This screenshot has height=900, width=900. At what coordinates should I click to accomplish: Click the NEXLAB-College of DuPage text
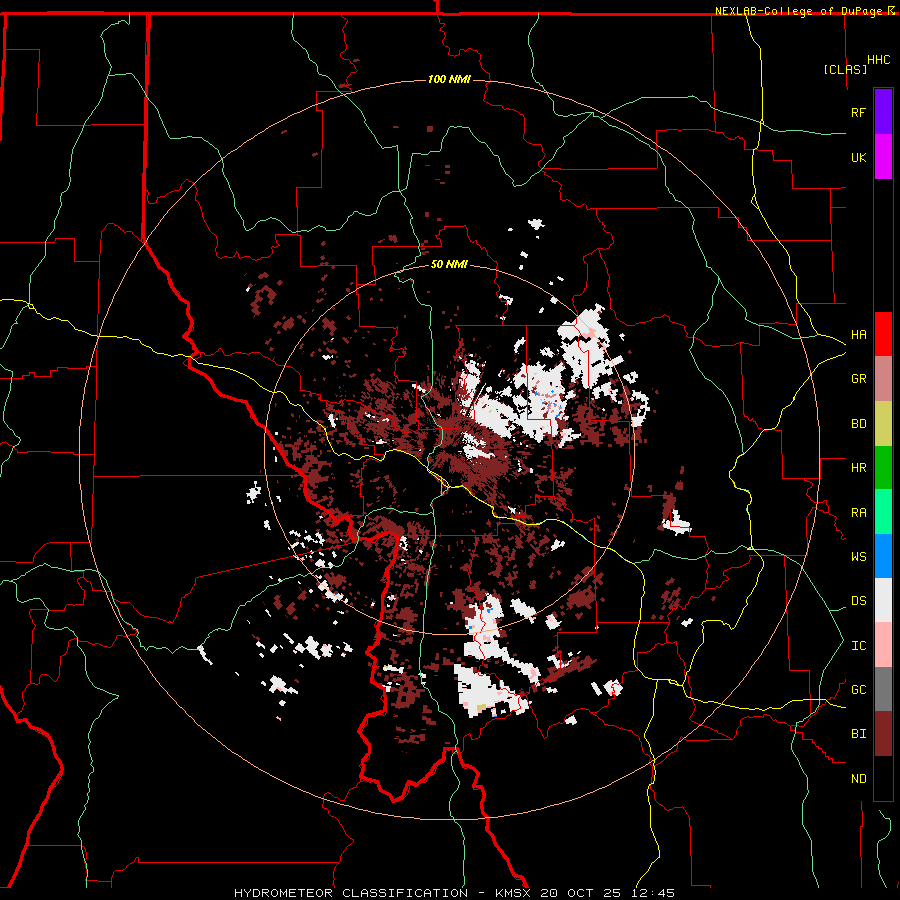click(x=800, y=11)
